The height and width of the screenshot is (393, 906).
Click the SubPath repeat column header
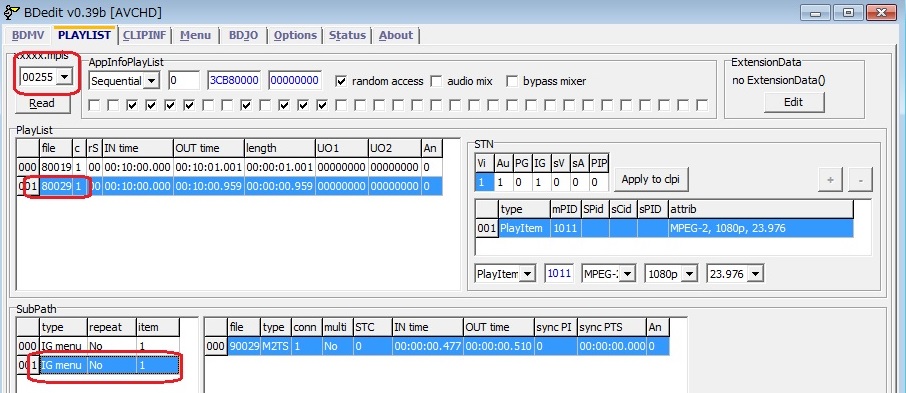click(112, 327)
